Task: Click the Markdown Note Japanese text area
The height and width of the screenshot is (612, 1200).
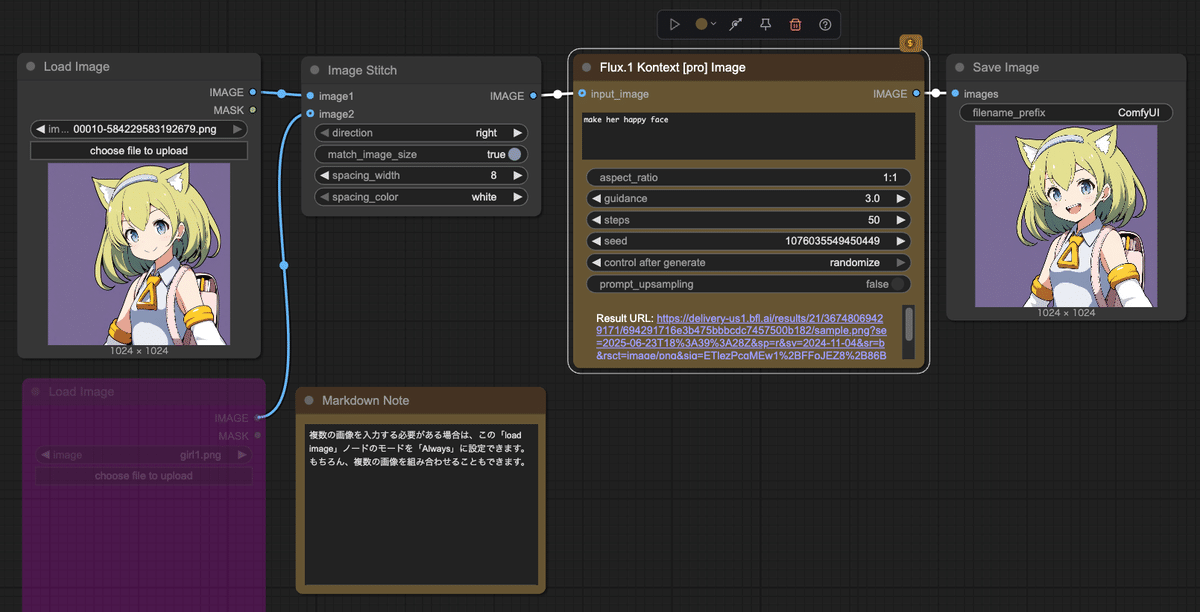Action: coord(421,503)
